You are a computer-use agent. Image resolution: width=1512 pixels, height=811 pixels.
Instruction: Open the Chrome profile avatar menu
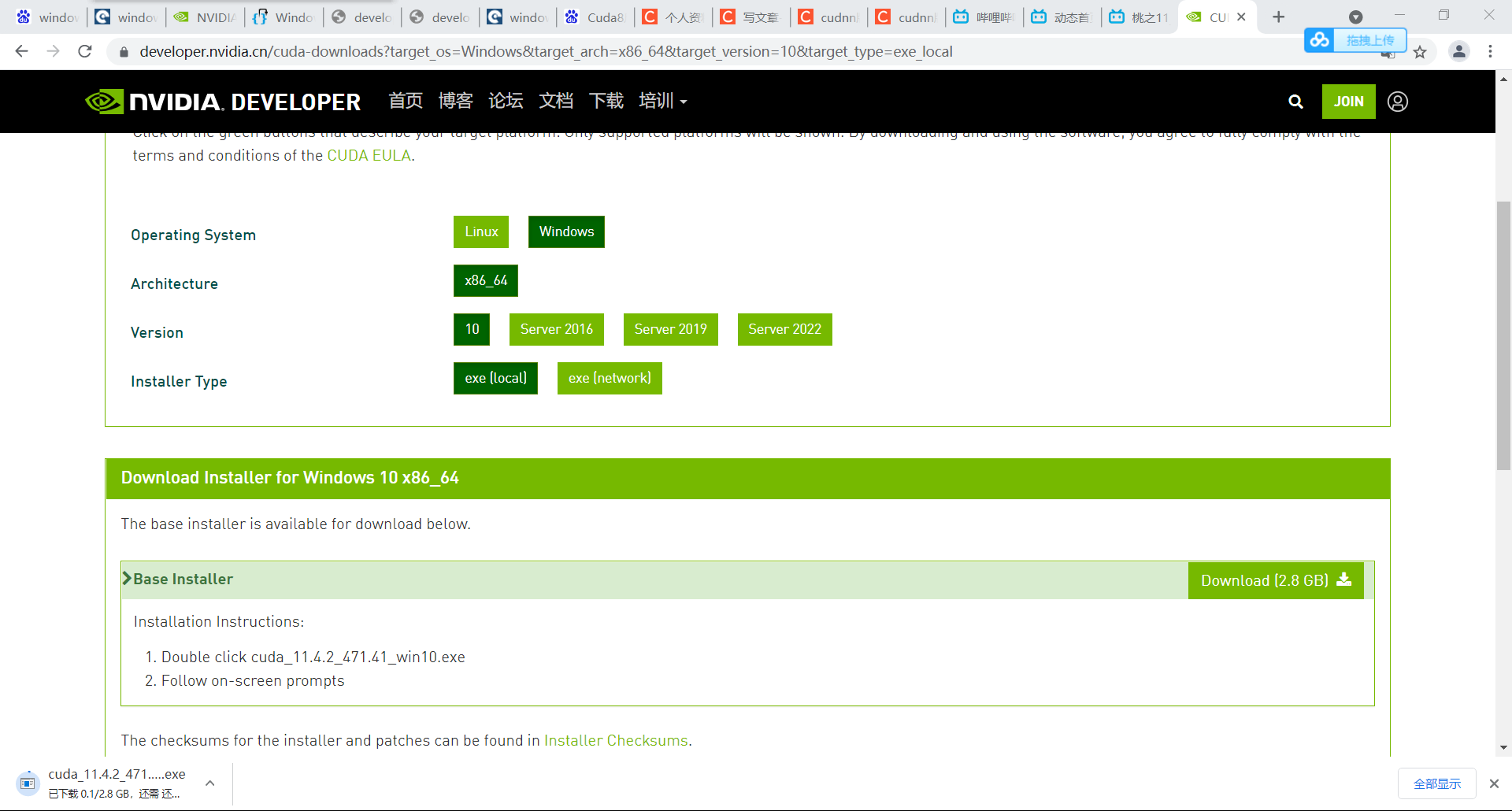1458,51
